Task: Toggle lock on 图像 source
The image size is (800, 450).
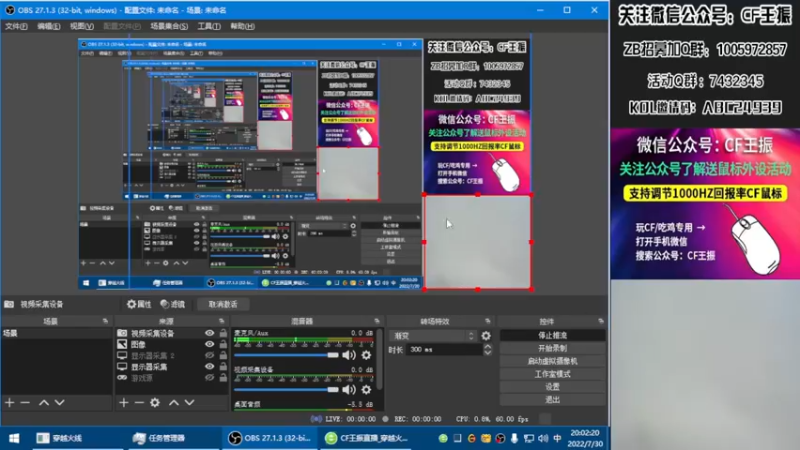Action: (x=223, y=344)
